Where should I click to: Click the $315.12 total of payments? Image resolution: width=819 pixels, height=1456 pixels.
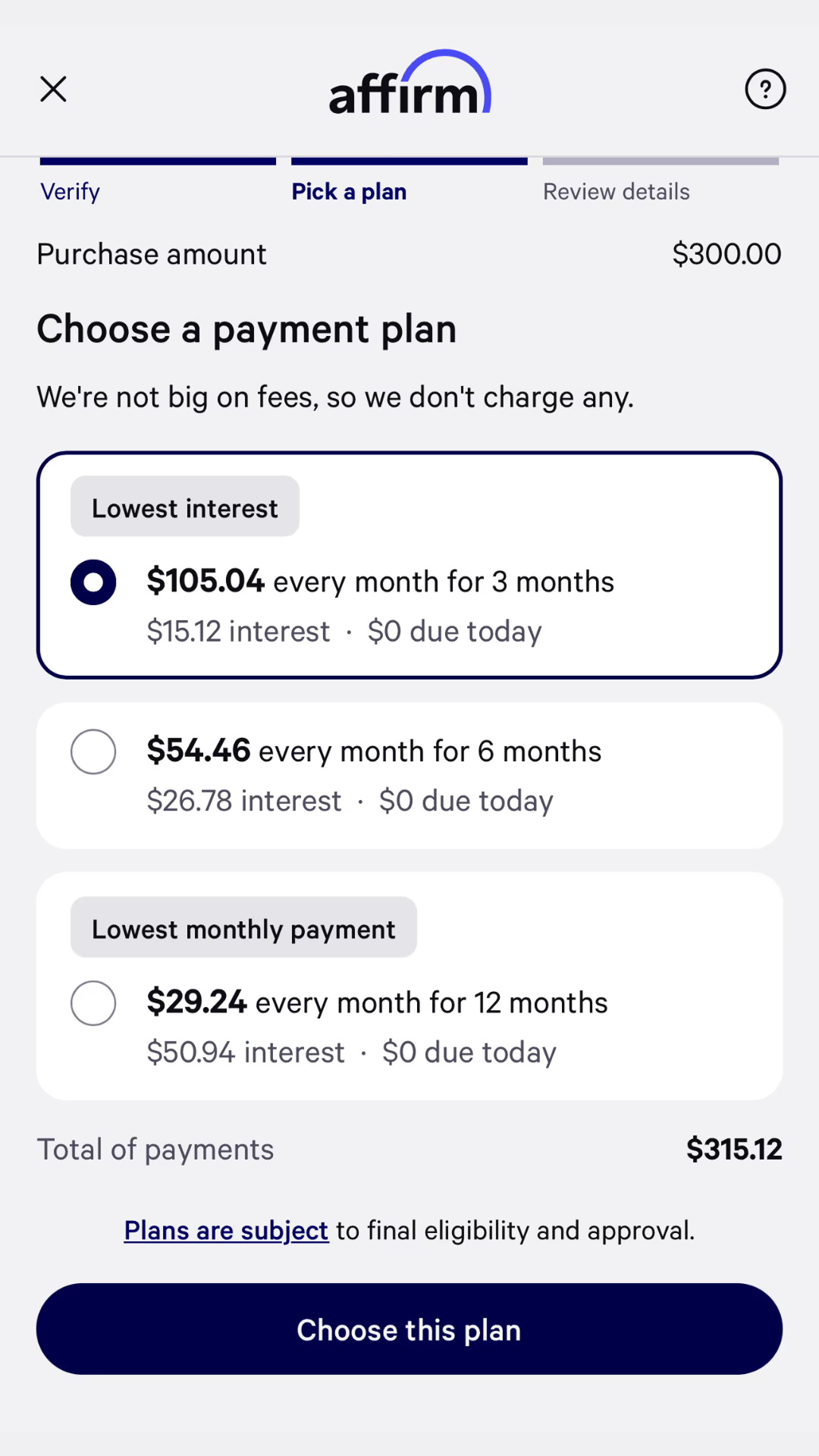click(733, 1149)
